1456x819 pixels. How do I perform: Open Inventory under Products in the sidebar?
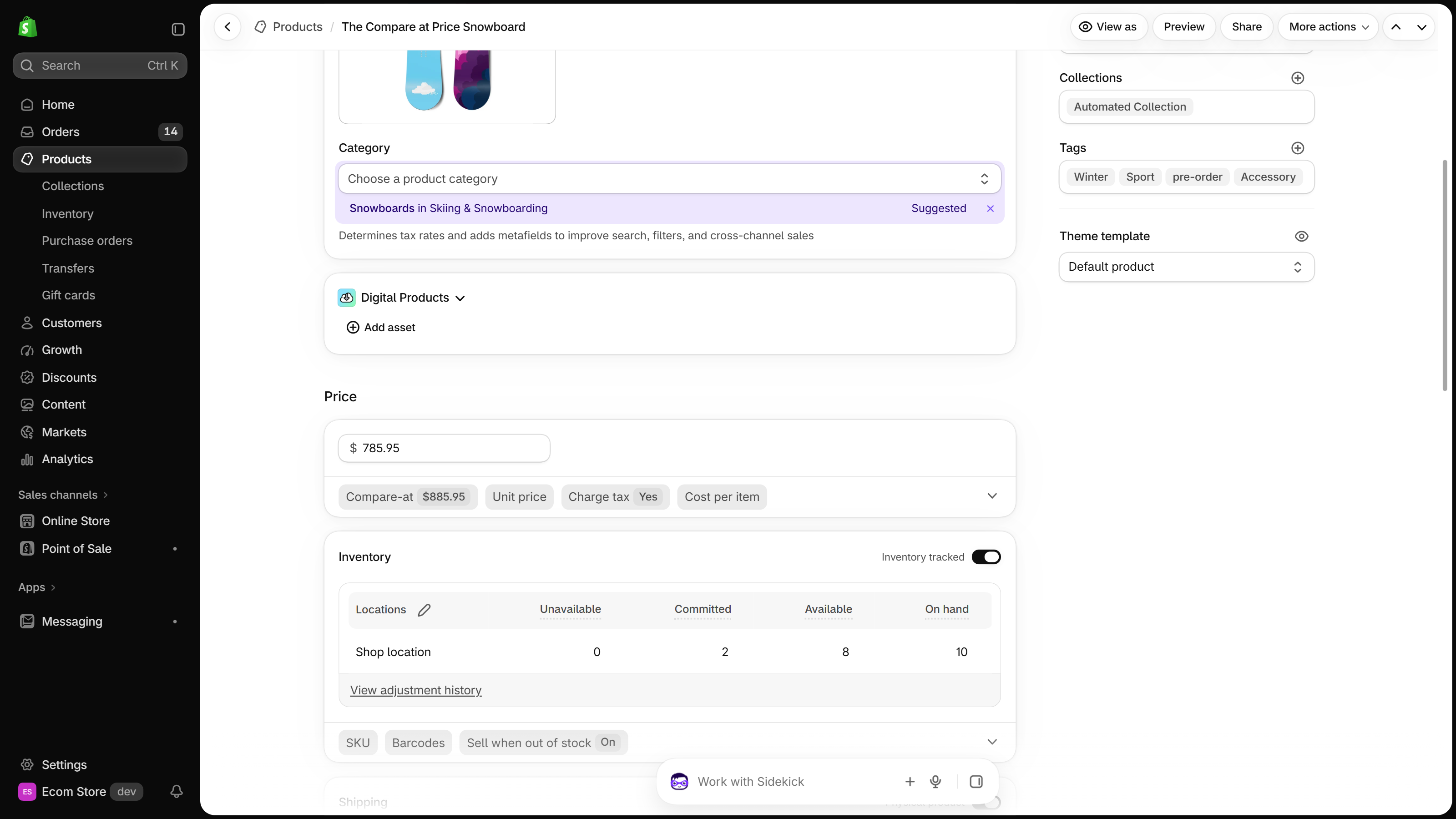pos(67,214)
